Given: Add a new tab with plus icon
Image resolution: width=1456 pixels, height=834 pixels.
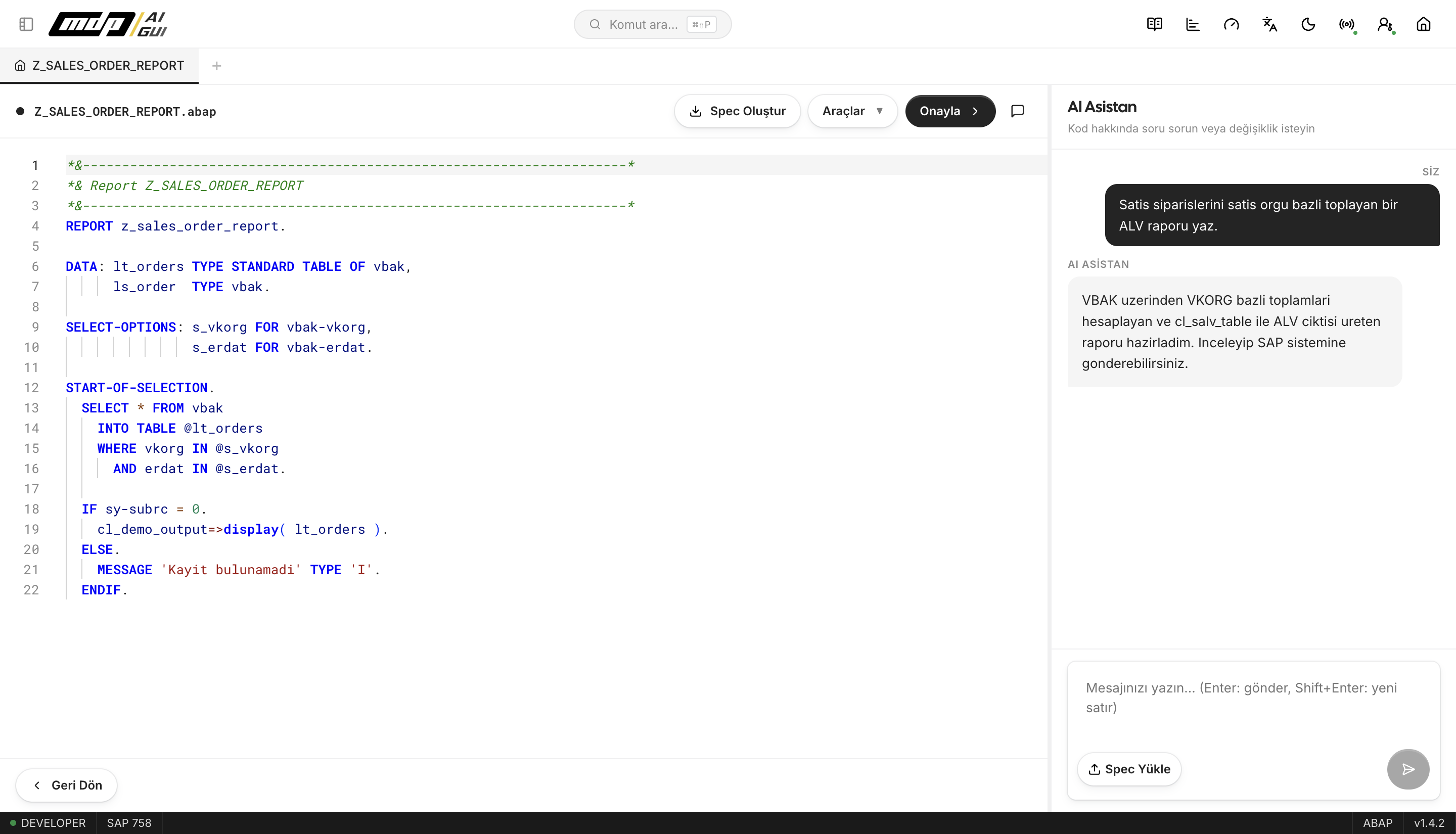Looking at the screenshot, I should click(x=216, y=66).
